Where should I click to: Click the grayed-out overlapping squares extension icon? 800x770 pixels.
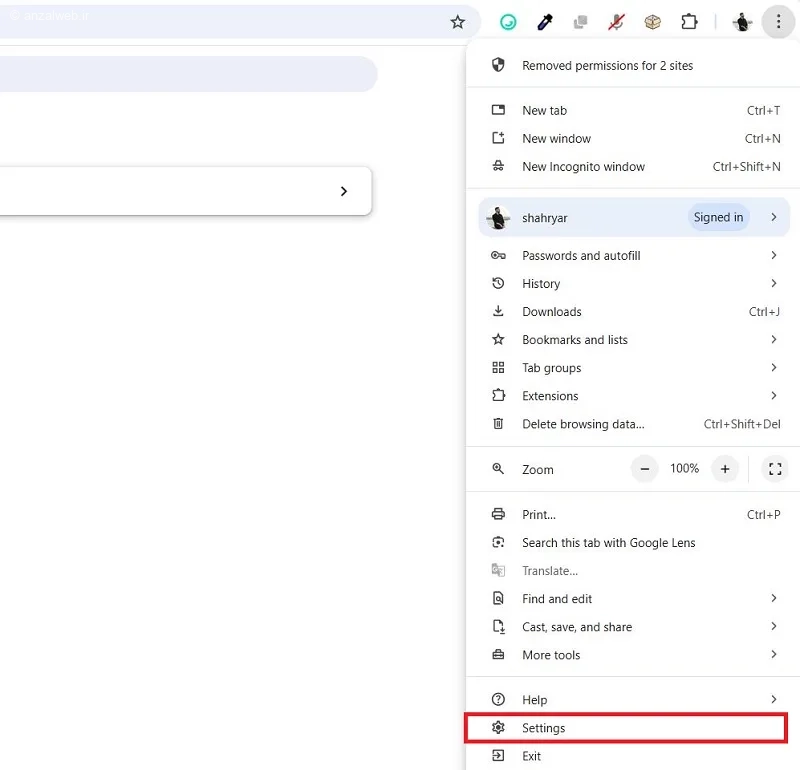point(580,22)
